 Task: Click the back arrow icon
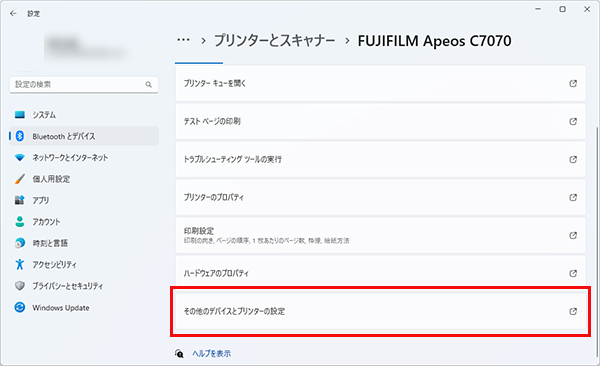click(13, 13)
